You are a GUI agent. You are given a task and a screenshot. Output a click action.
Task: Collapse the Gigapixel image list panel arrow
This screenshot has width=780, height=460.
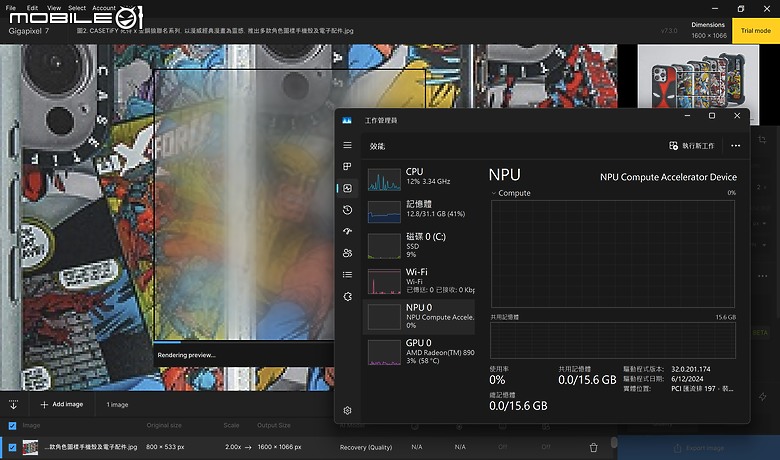click(x=13, y=404)
